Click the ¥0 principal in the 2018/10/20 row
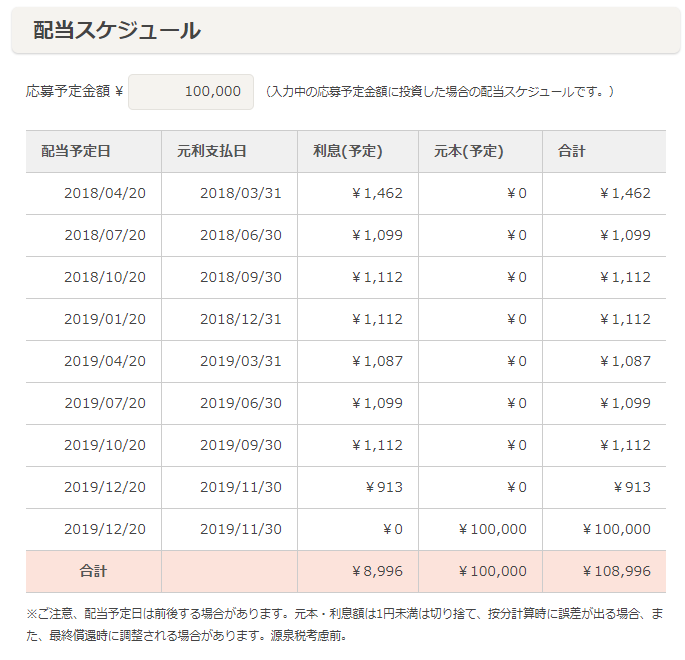Viewport: 685px width, 660px height. click(x=517, y=277)
